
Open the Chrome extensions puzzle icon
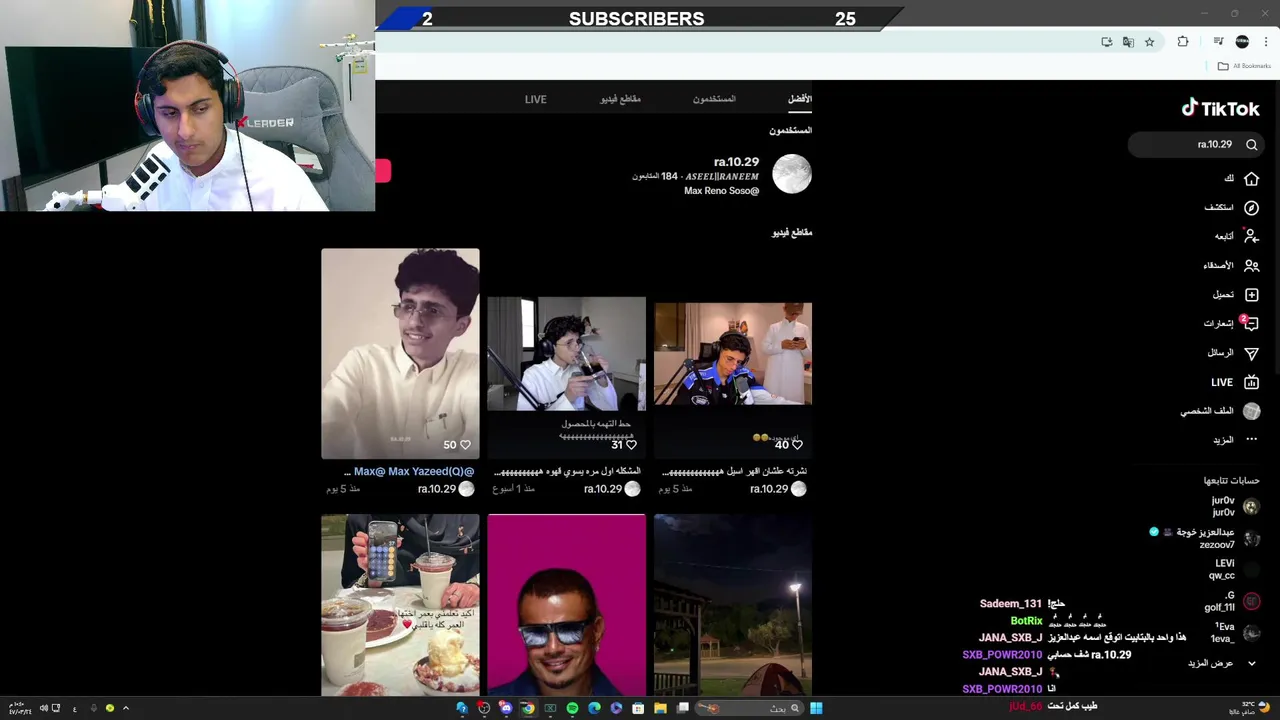coord(1183,42)
